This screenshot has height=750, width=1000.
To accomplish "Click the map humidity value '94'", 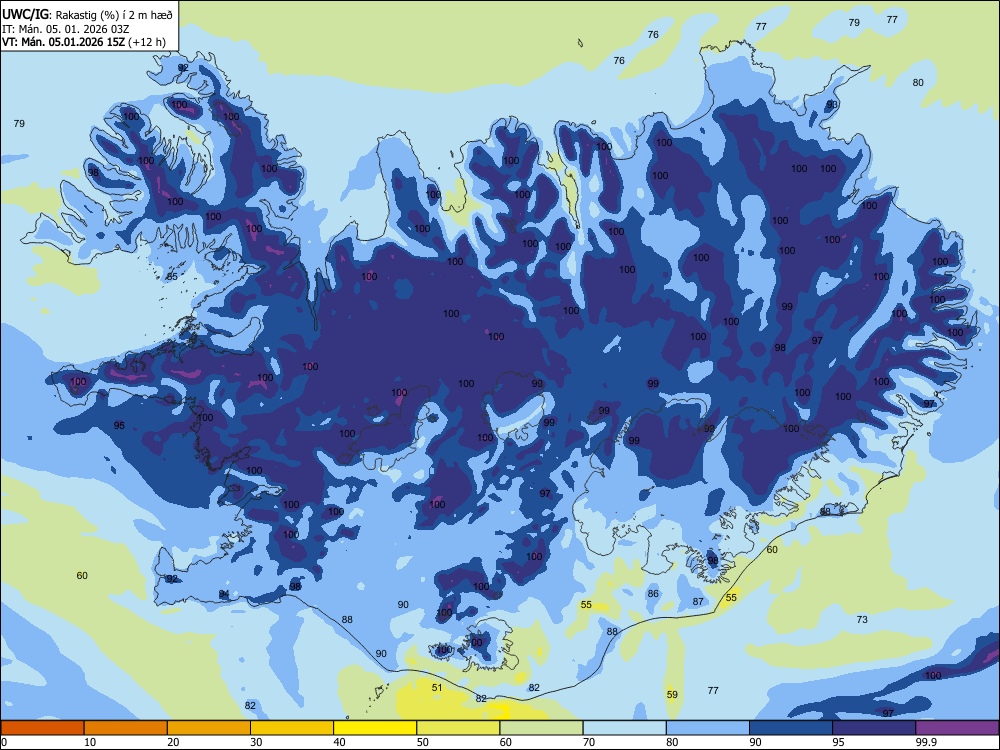I will tap(224, 594).
